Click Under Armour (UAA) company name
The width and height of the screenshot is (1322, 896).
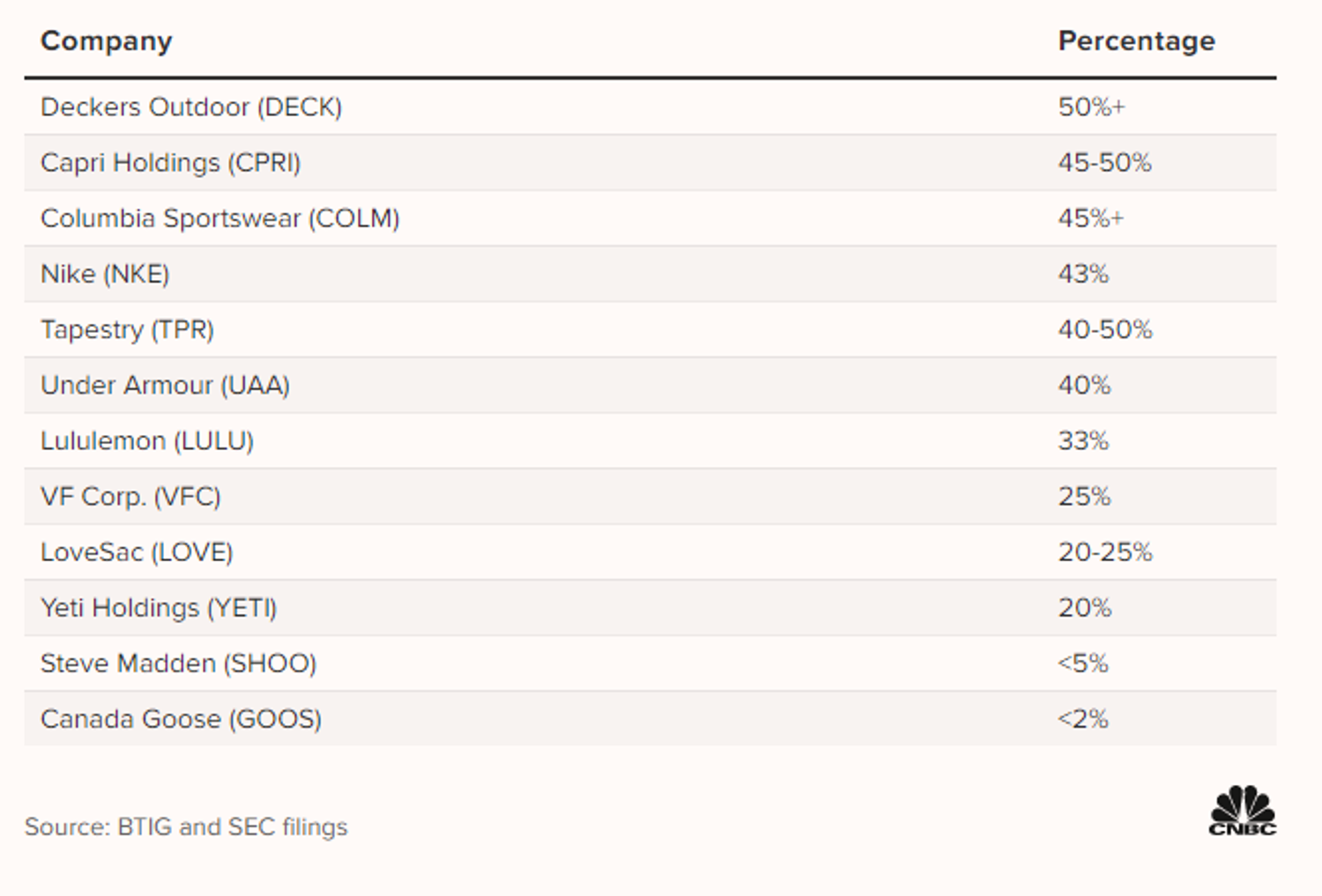(165, 385)
